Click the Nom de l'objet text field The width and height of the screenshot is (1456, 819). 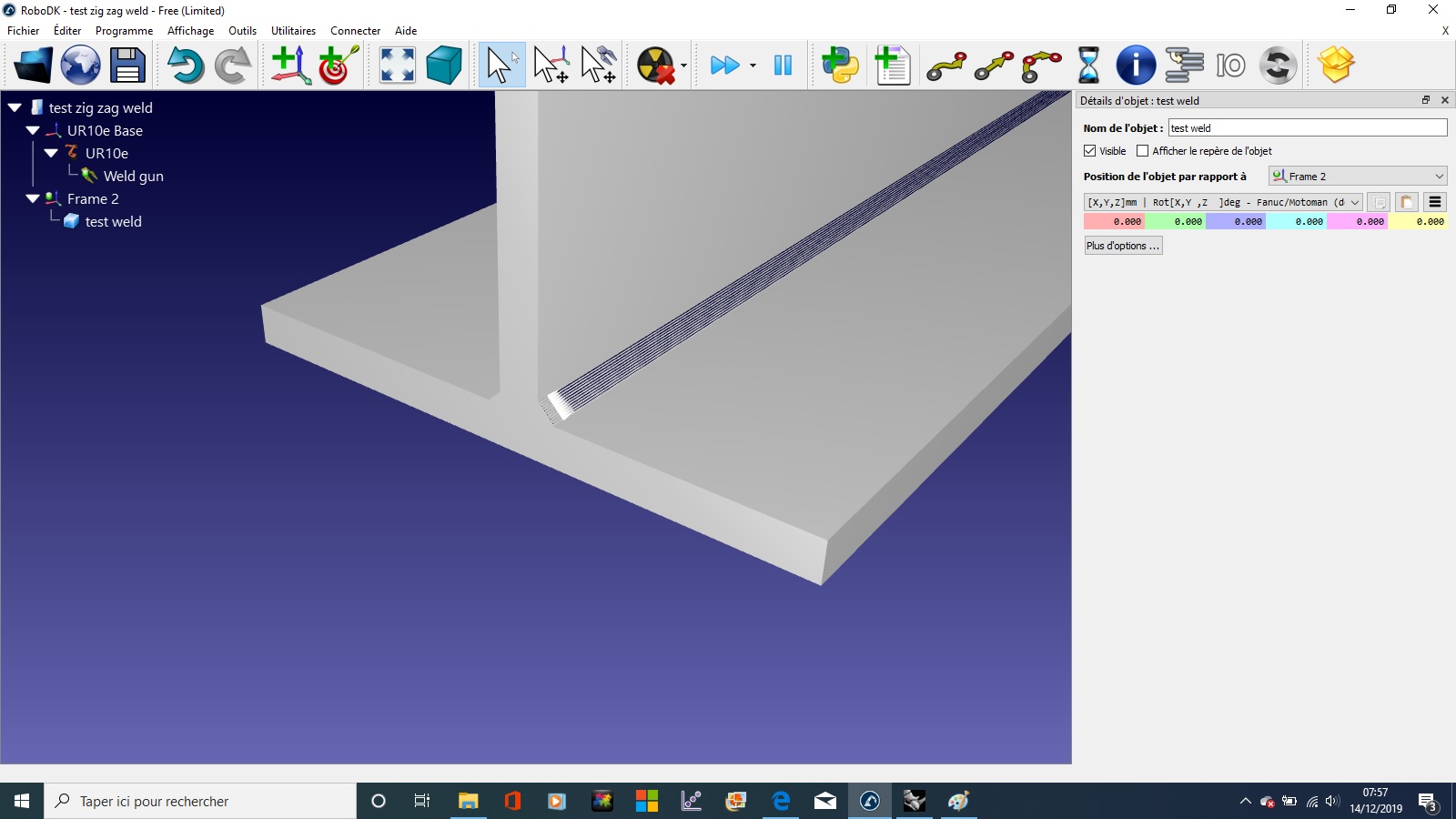pos(1308,128)
